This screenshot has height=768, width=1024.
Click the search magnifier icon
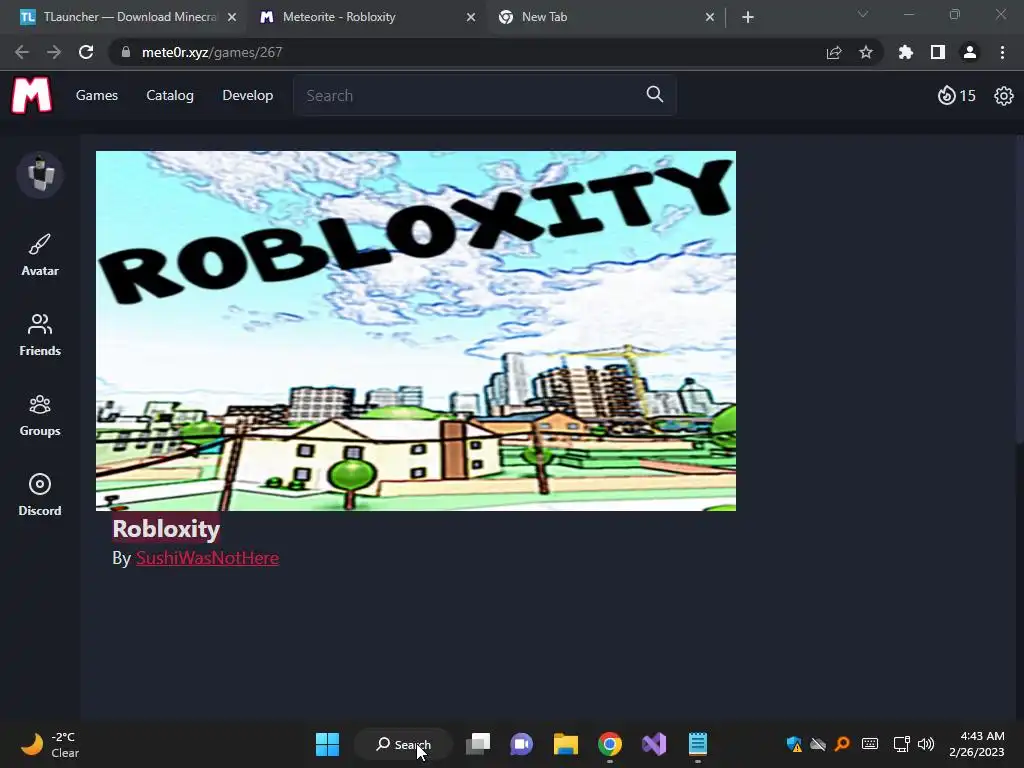tap(654, 95)
